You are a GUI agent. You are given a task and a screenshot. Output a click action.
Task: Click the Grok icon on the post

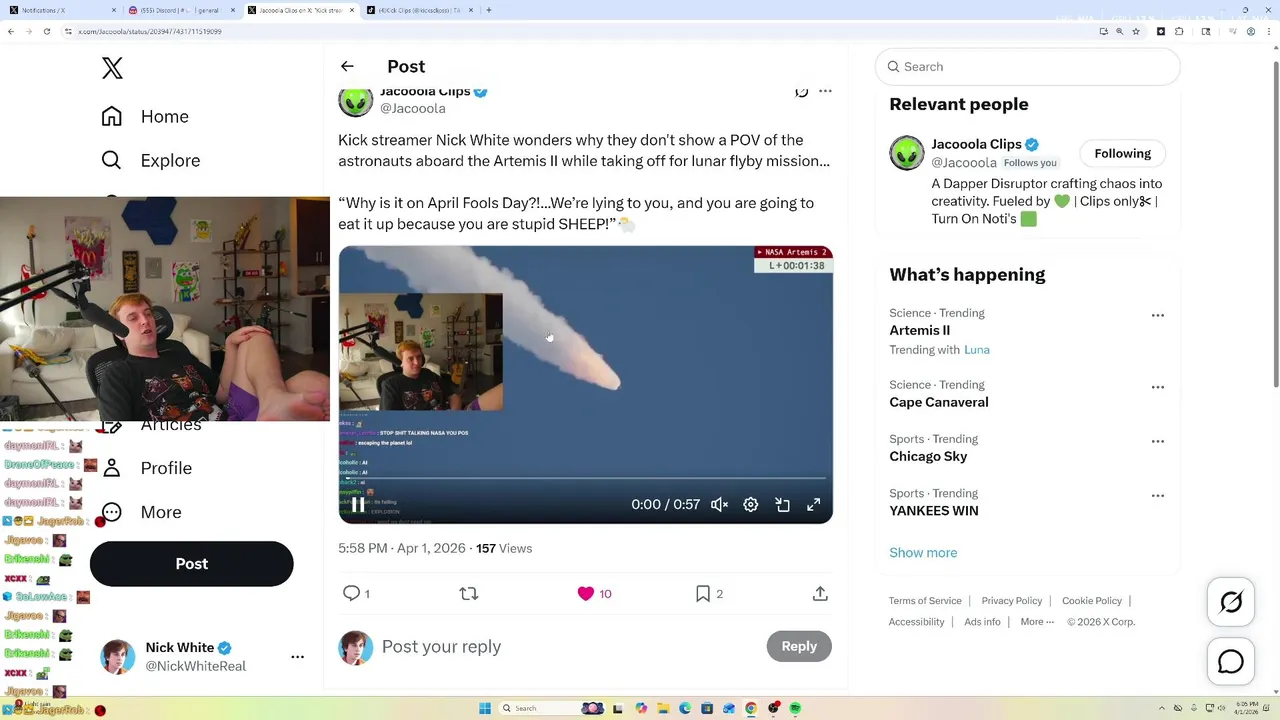coord(801,91)
